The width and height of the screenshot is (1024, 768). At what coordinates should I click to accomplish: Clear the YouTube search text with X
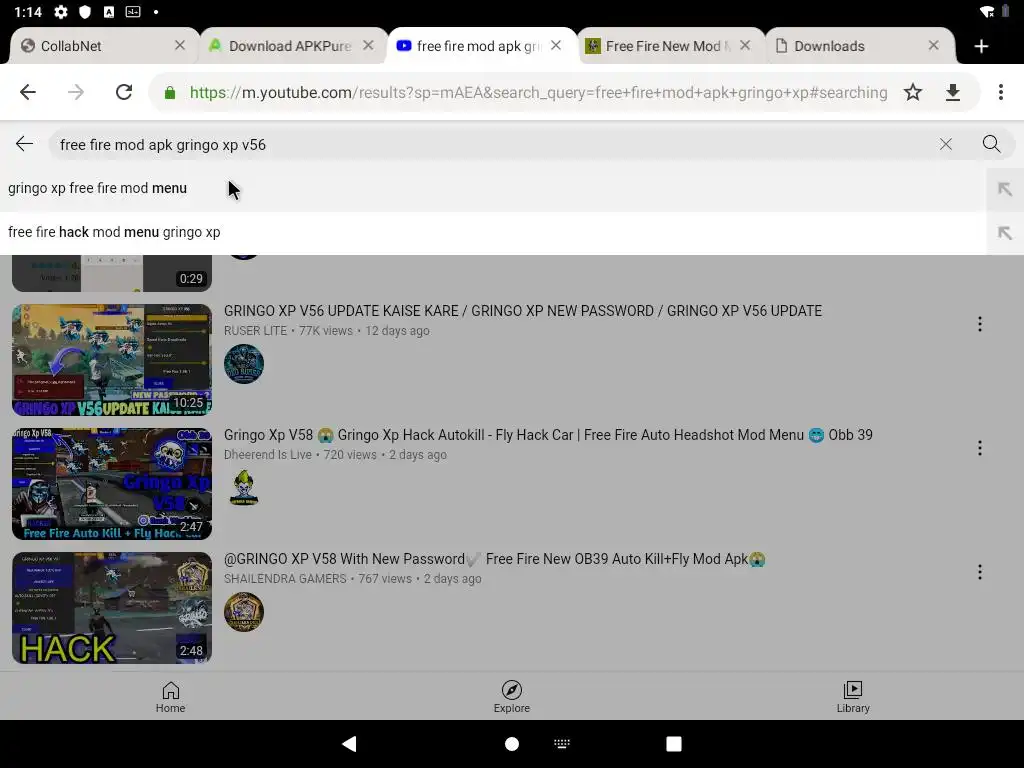tap(946, 144)
